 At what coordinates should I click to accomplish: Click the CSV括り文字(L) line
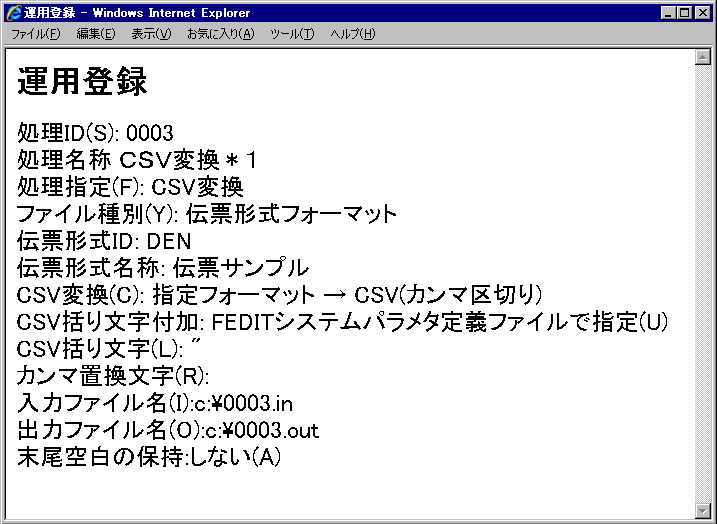pyautogui.click(x=109, y=349)
